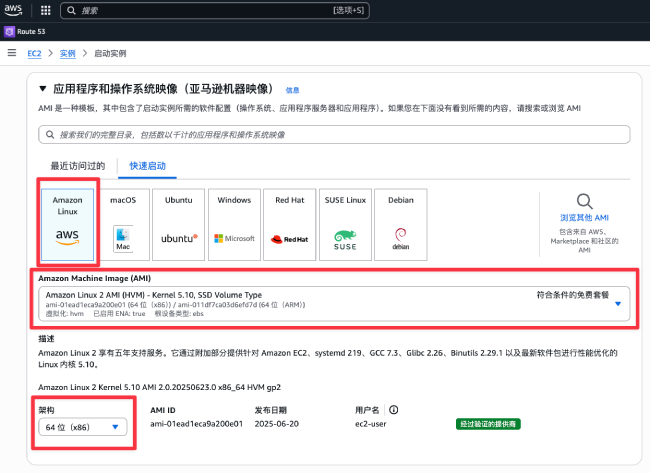Click the magnifier icon in AMI search box
The image size is (650, 473).
50,135
